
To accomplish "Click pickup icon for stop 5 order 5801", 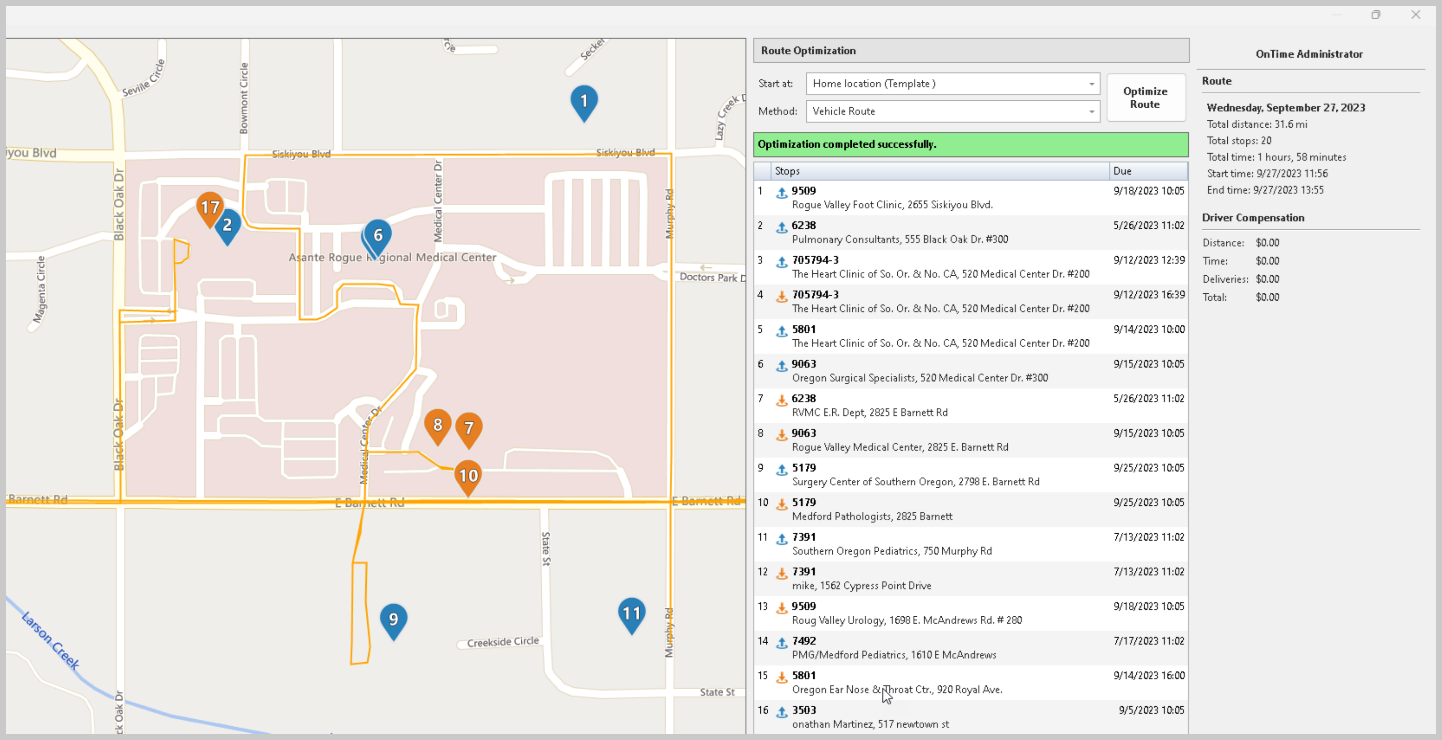I will (782, 331).
